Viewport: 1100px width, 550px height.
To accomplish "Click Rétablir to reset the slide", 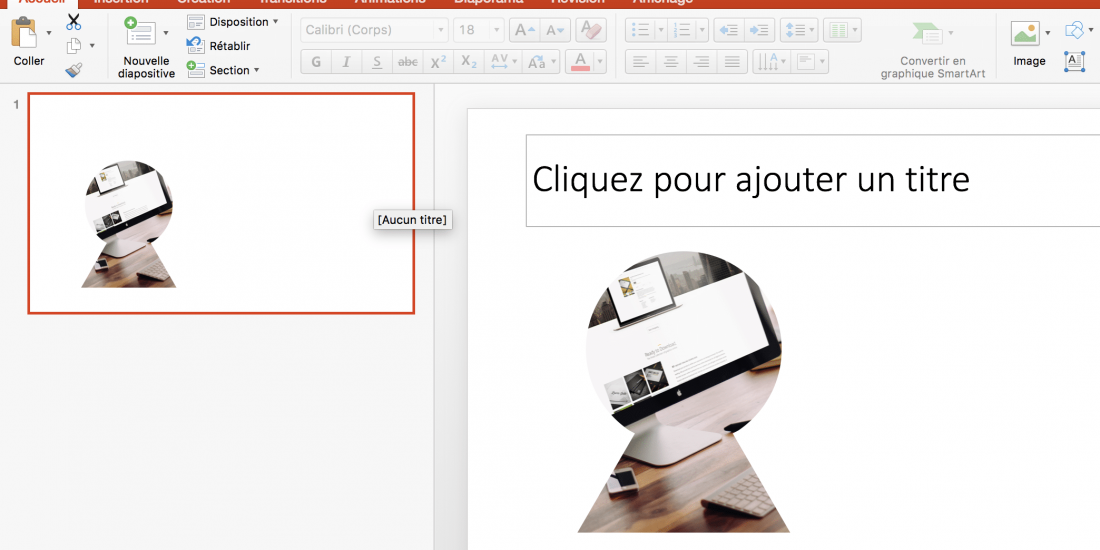I will 219,46.
